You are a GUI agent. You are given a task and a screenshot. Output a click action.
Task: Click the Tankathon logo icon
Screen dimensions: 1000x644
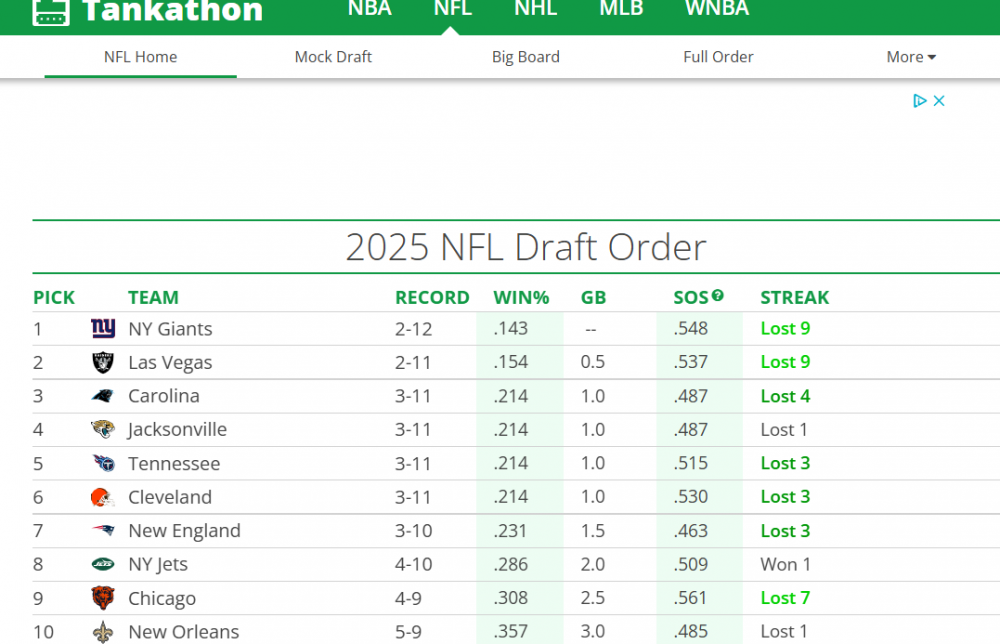click(x=51, y=11)
